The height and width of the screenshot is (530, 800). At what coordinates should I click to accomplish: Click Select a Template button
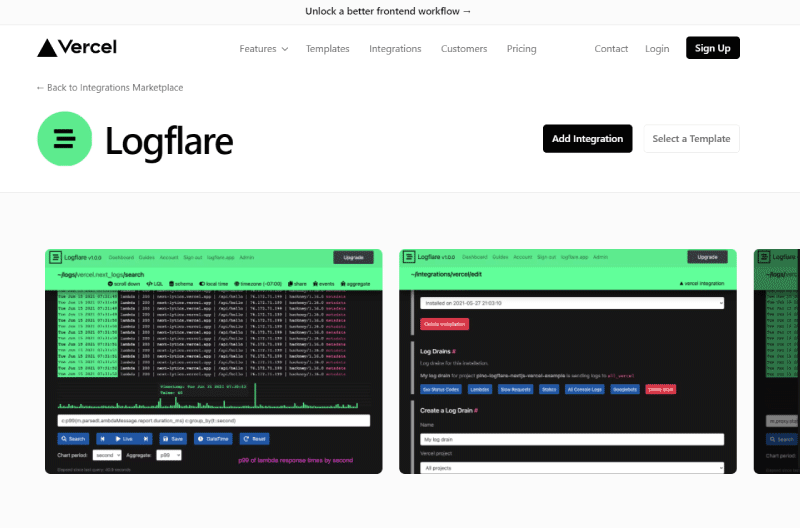pos(691,139)
